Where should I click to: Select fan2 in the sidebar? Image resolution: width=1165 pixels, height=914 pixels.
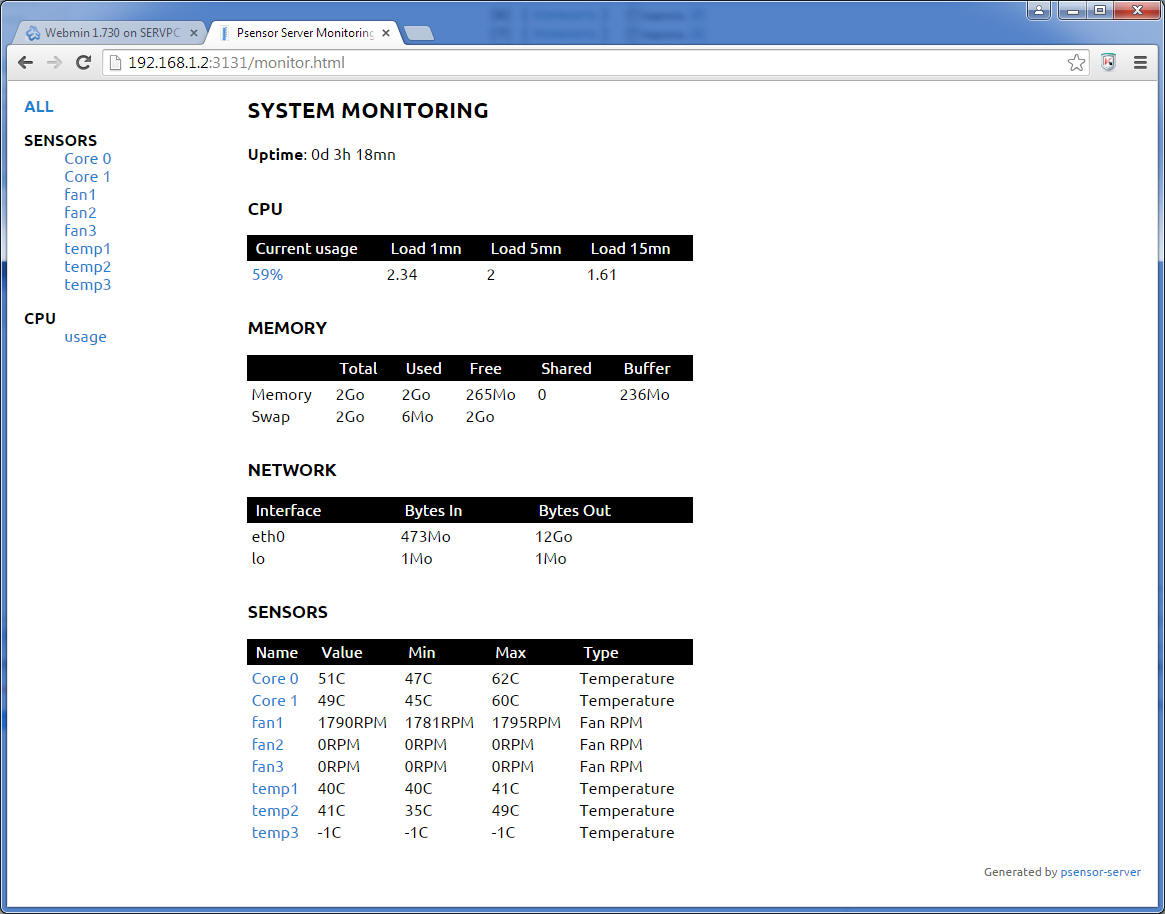[80, 212]
